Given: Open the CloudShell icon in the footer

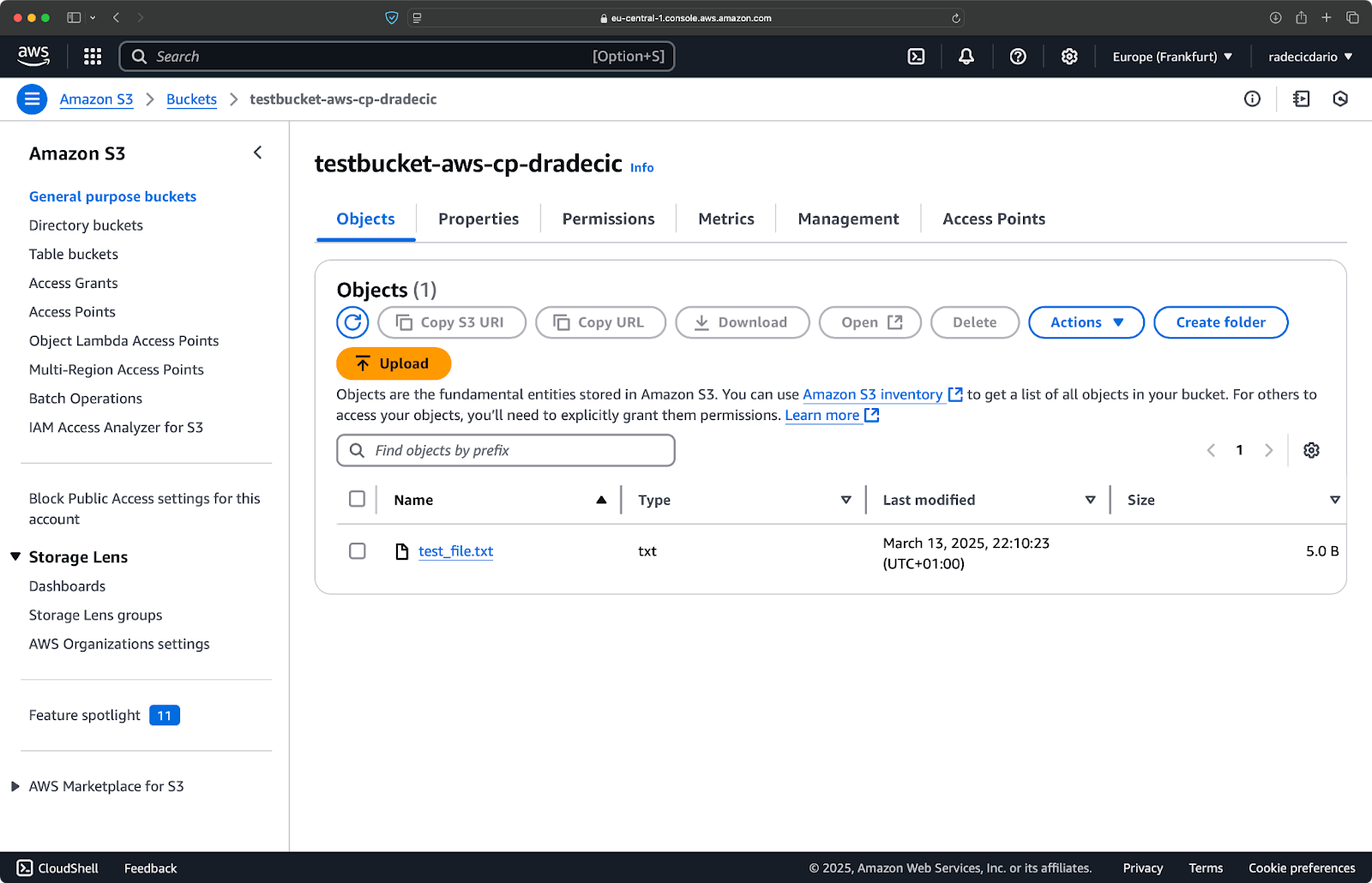Looking at the screenshot, I should coord(25,868).
